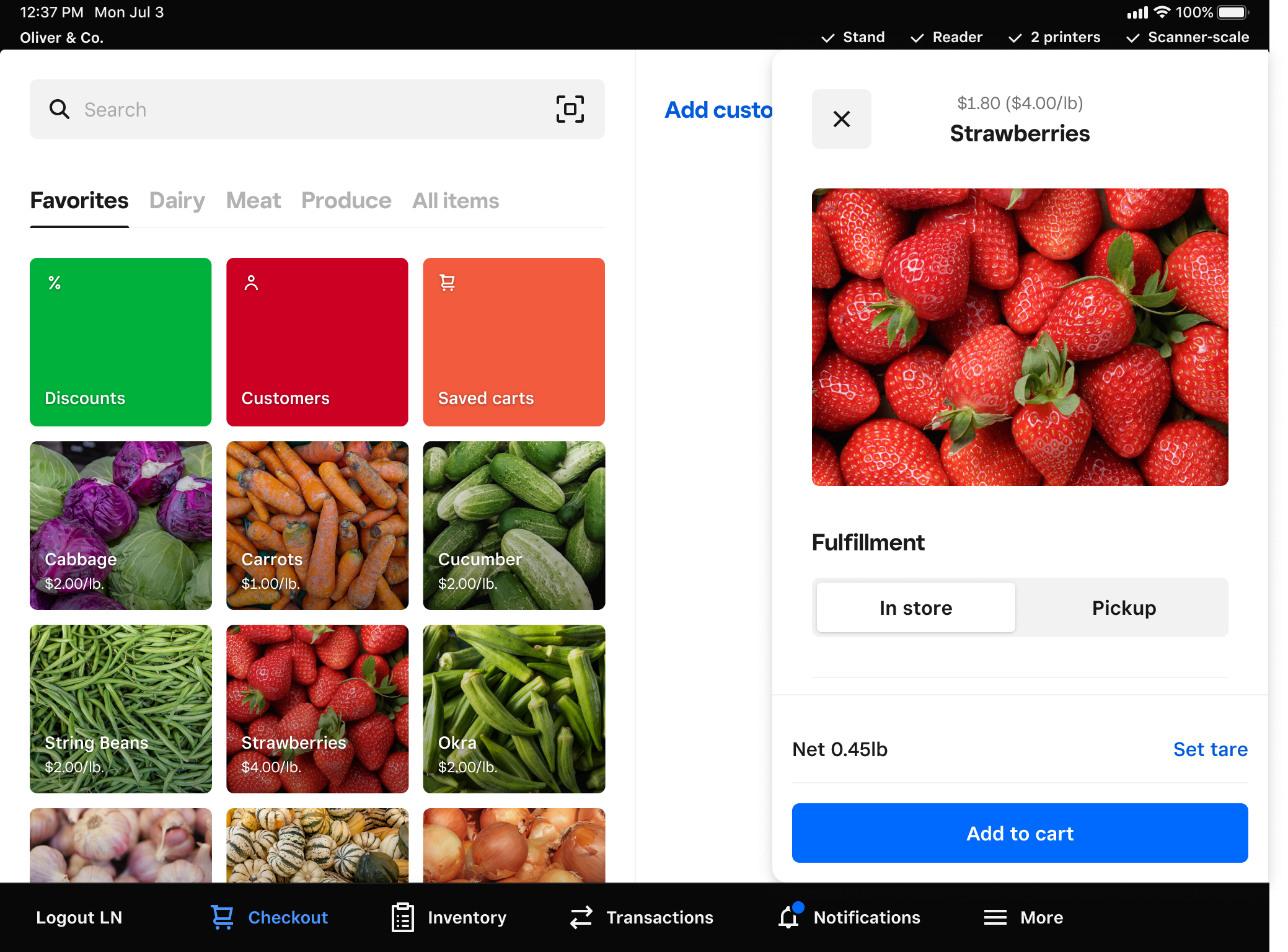Switch to Favorites tab

click(x=79, y=201)
